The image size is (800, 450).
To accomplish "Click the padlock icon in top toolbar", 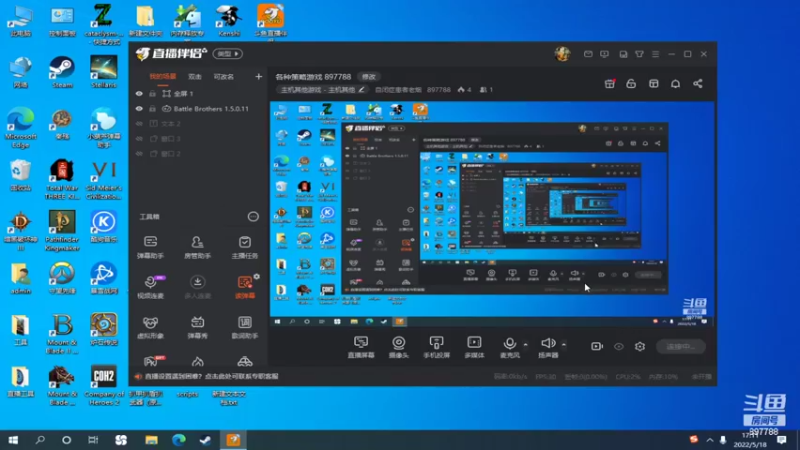I will click(x=631, y=84).
